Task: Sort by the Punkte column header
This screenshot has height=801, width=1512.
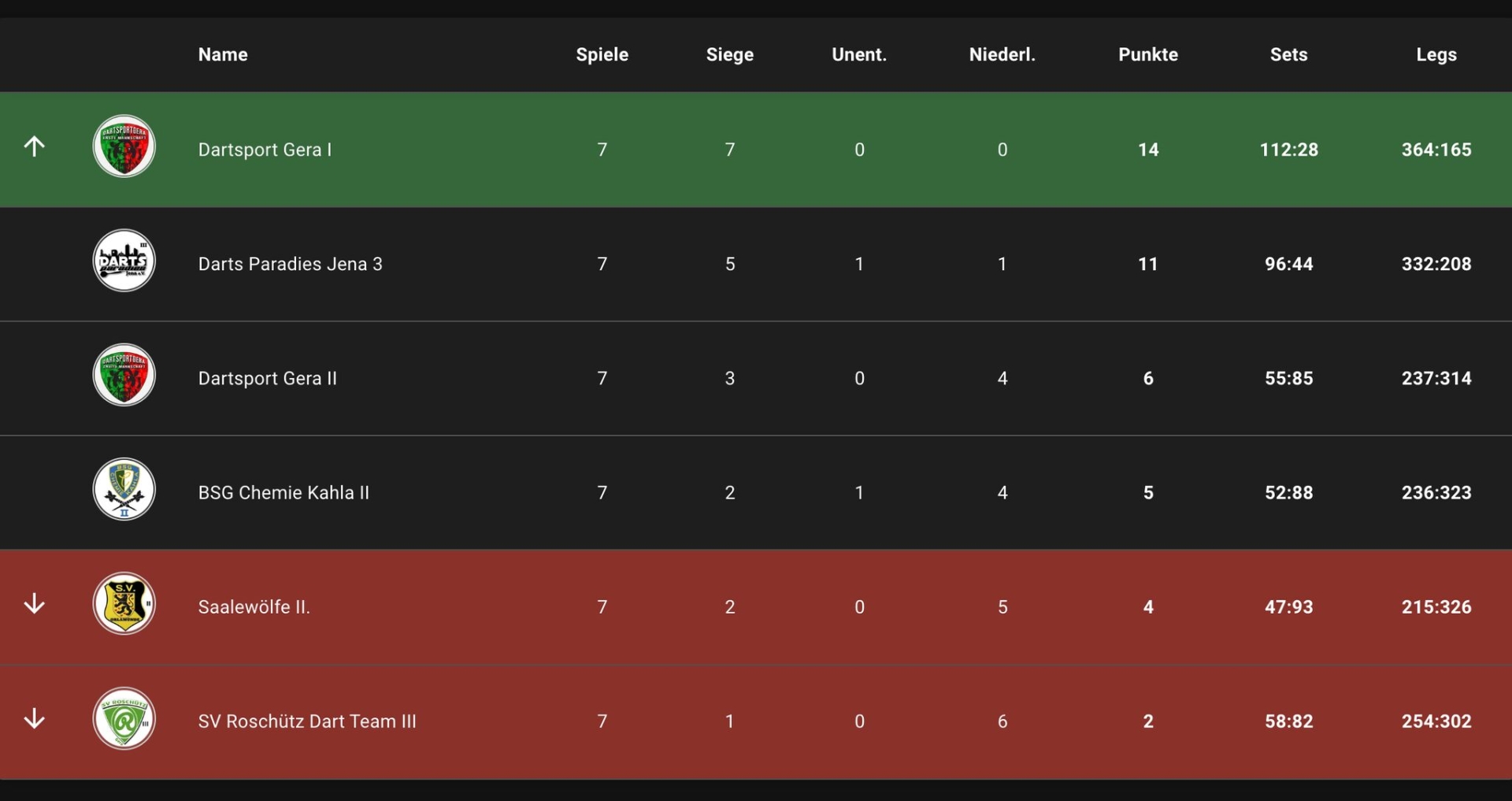Action: (1147, 54)
